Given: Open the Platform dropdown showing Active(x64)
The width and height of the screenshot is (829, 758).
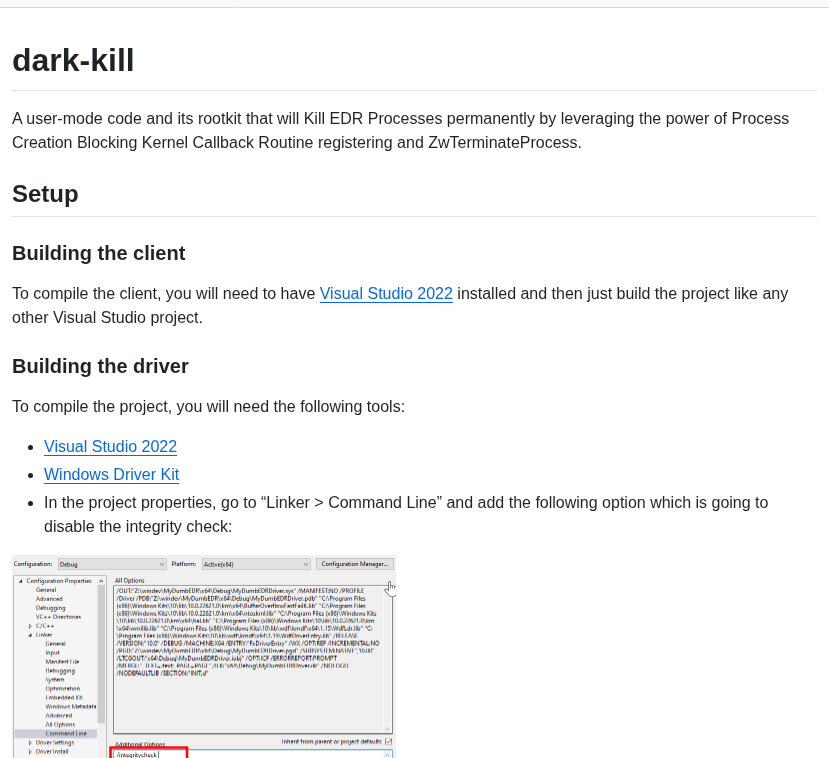Looking at the screenshot, I should [256, 564].
